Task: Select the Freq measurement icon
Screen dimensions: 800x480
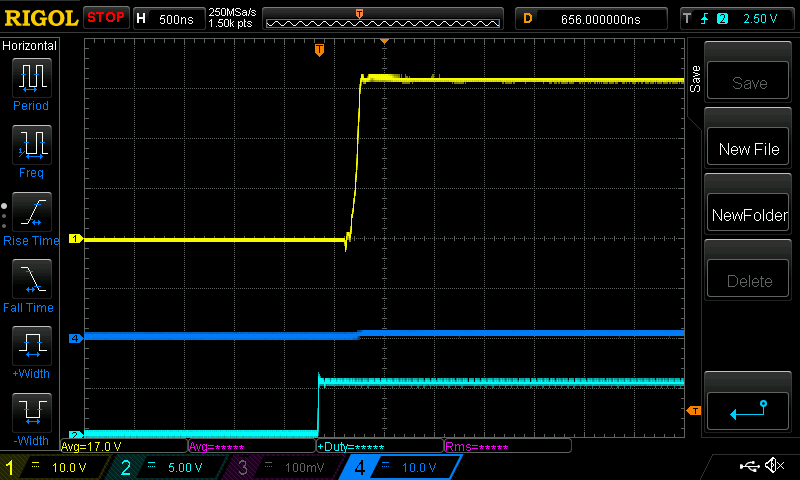Action: tap(31, 144)
